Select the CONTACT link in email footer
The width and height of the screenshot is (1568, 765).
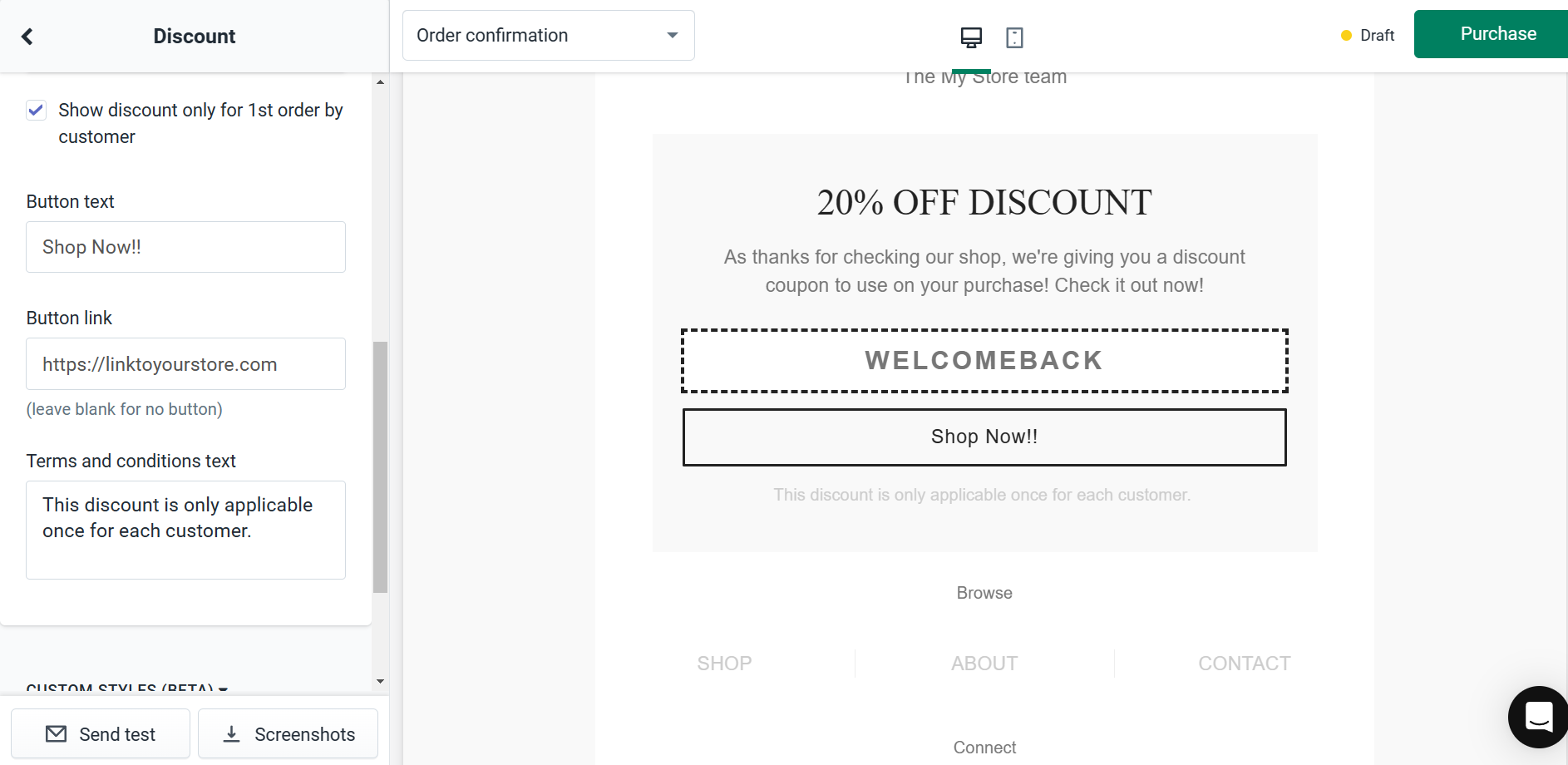1244,664
